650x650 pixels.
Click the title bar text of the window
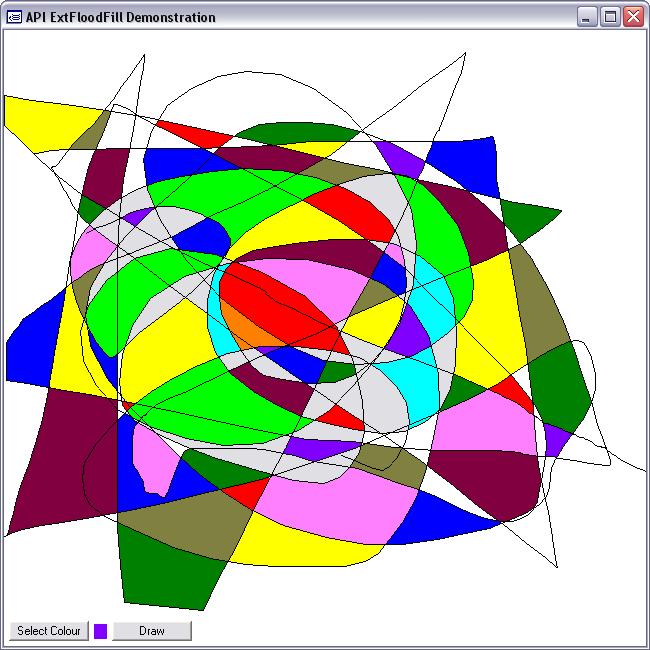tap(120, 17)
